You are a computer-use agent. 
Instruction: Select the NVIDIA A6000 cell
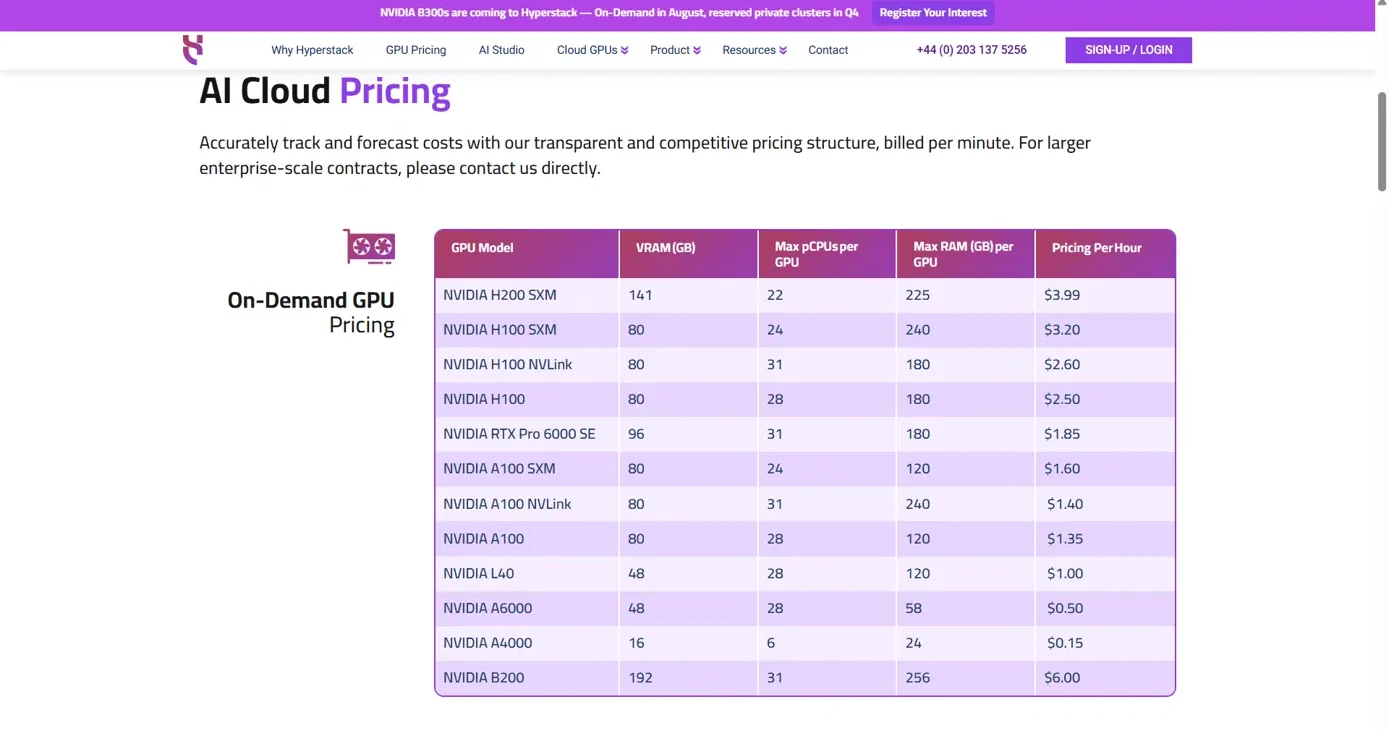488,608
